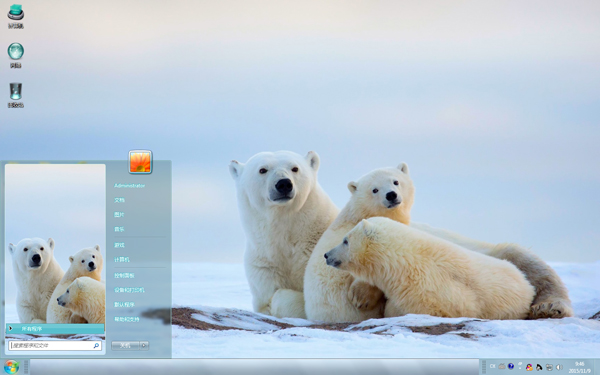Click the CH input language indicator
Viewport: 600px width, 375px height.
coord(492,366)
